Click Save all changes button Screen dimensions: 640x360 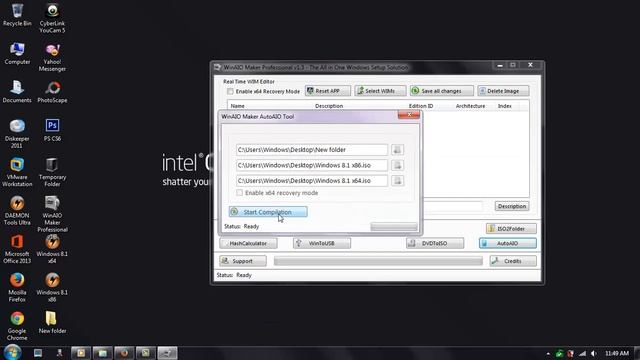[442, 91]
